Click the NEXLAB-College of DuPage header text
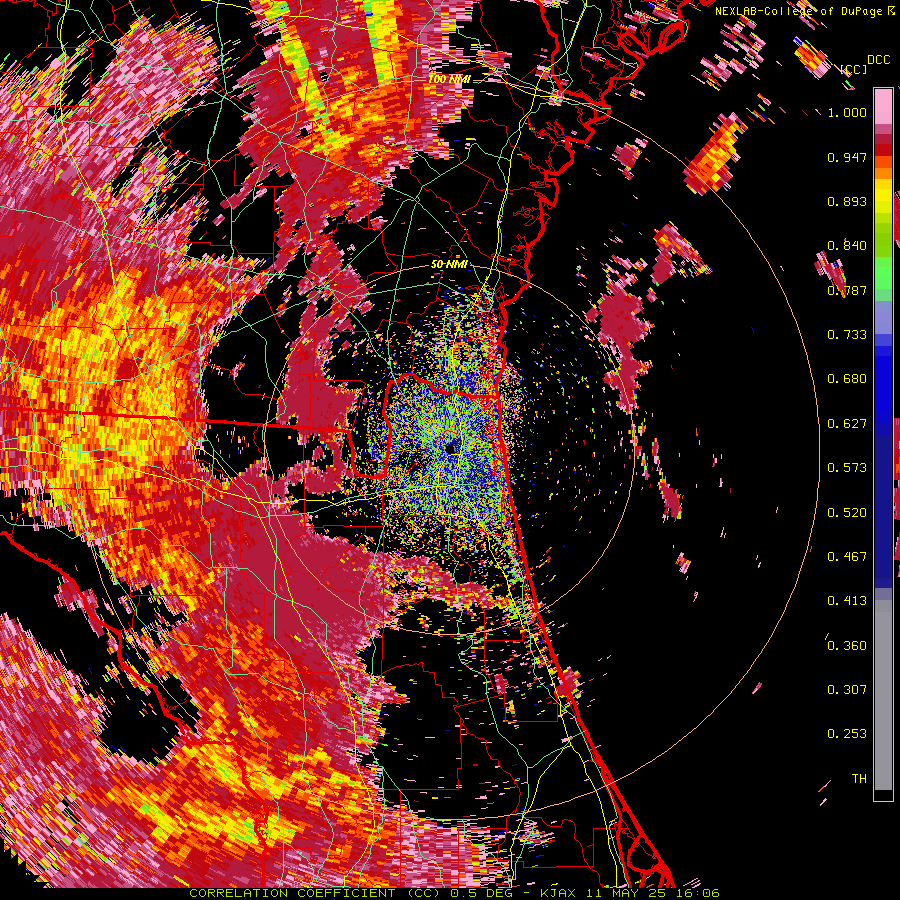This screenshot has height=900, width=900. pos(804,11)
